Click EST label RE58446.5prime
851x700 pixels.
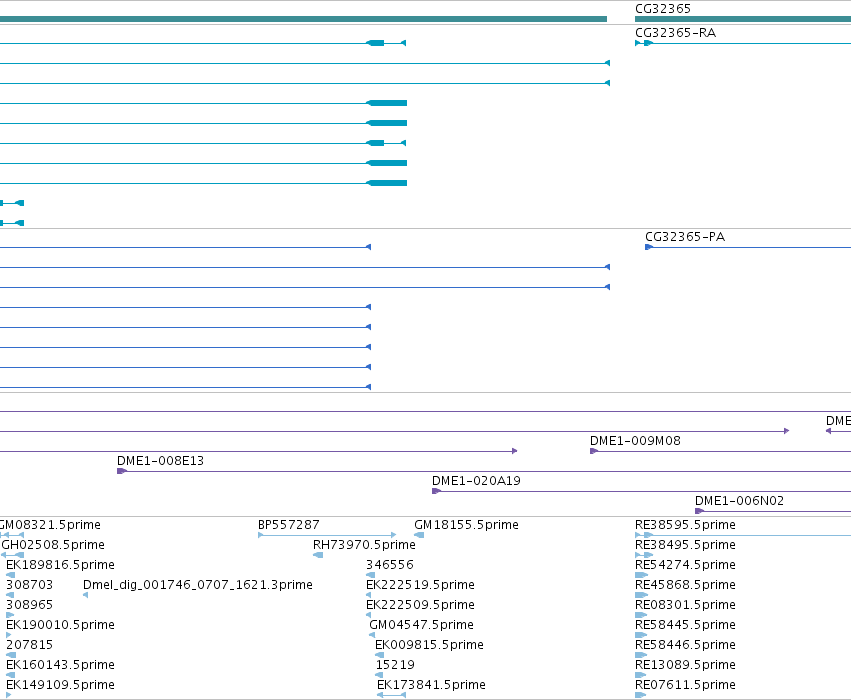coord(685,645)
